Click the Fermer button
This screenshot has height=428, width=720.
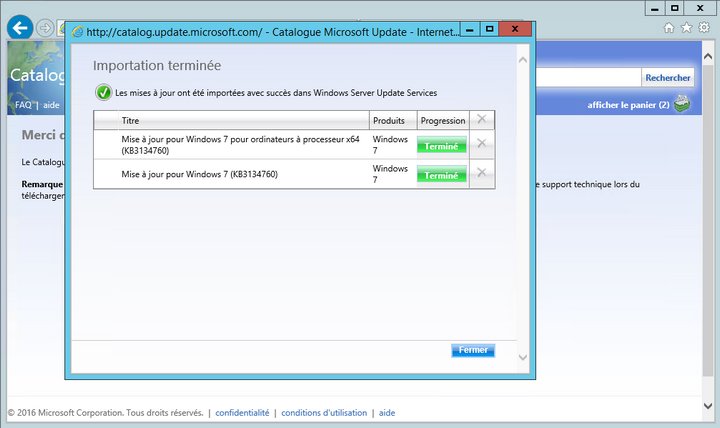(473, 350)
